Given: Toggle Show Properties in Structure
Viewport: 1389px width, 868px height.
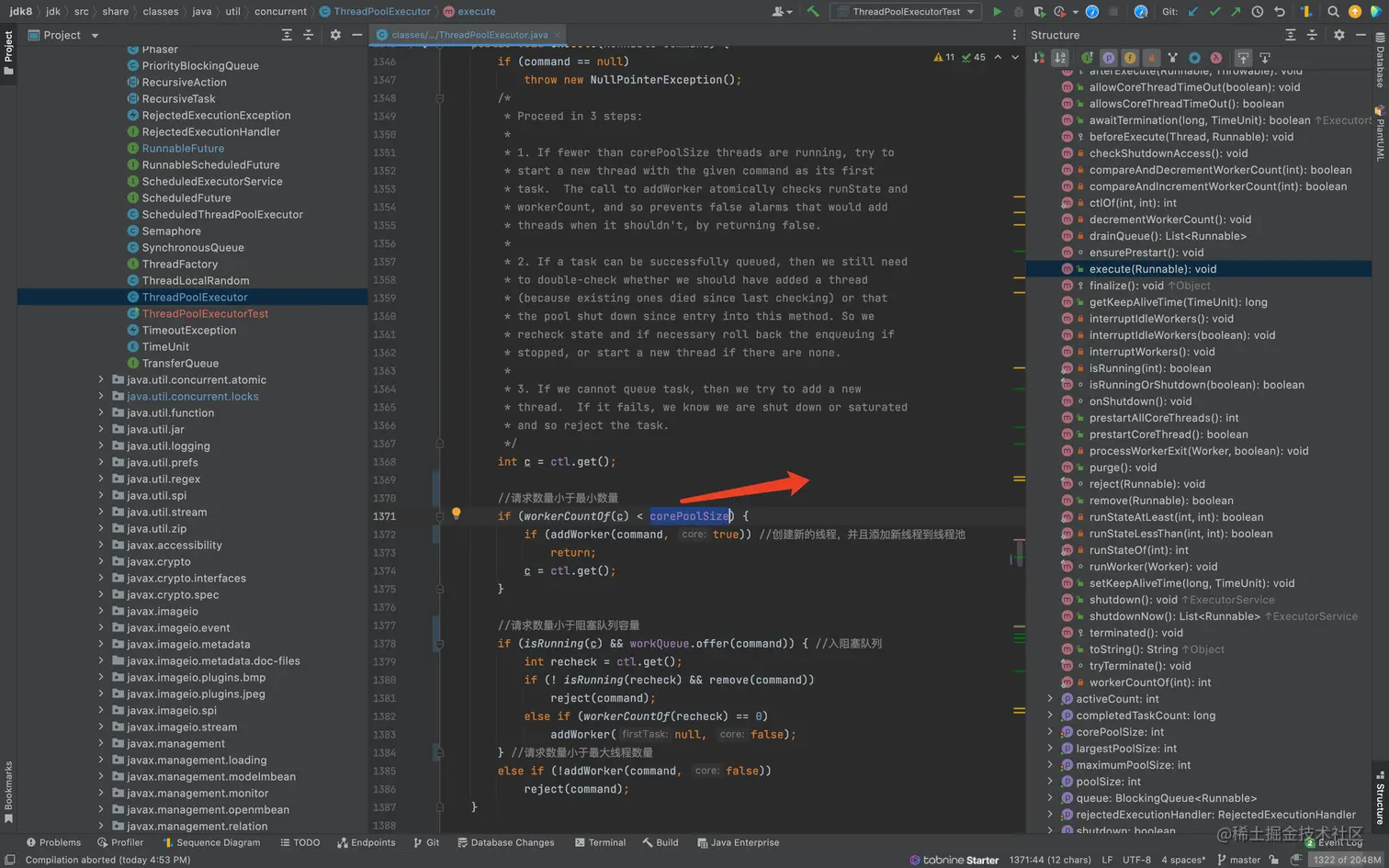Looking at the screenshot, I should [x=1109, y=57].
